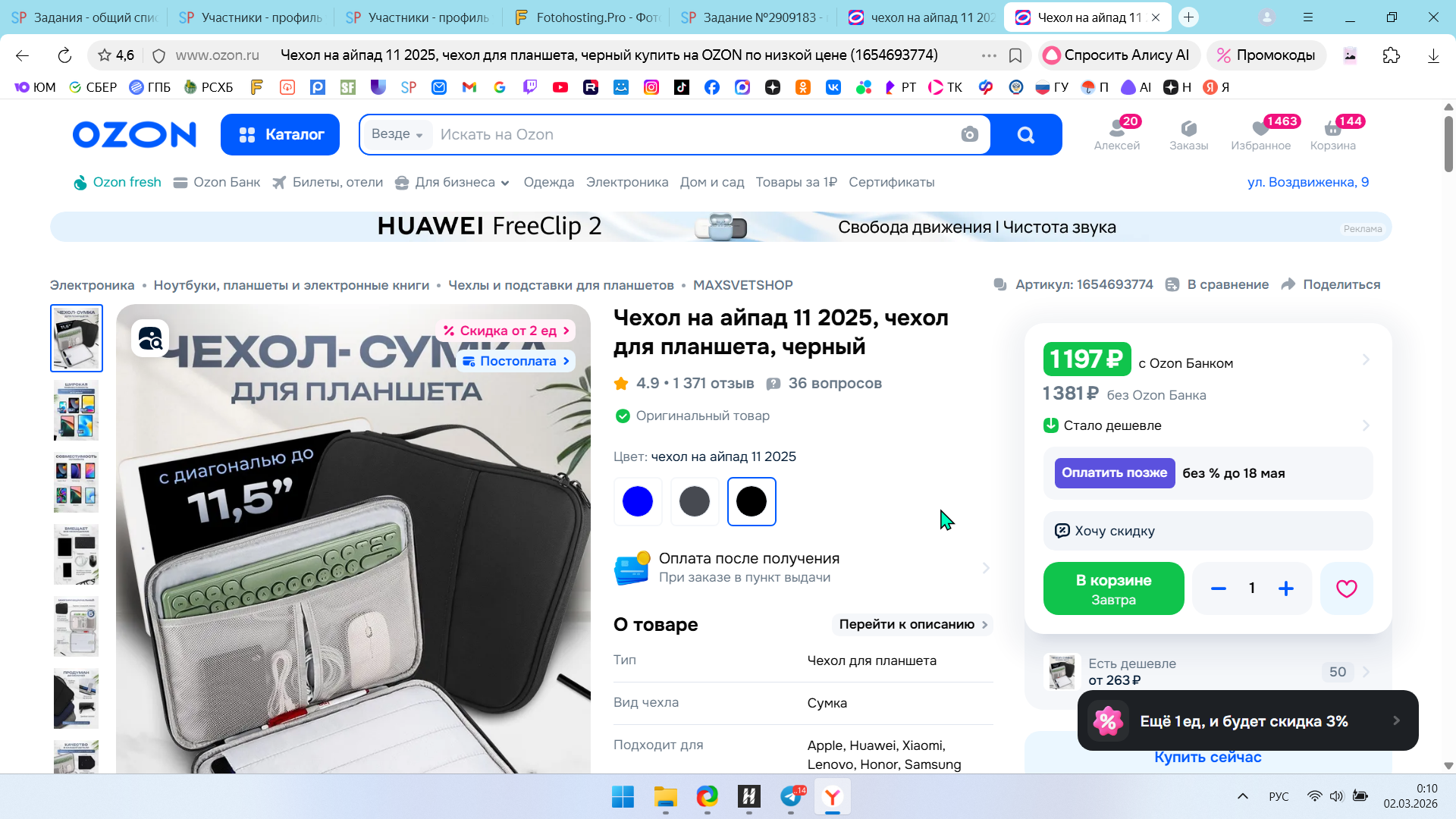Add item to favorites heart icon
Image resolution: width=1456 pixels, height=819 pixels.
(x=1346, y=588)
